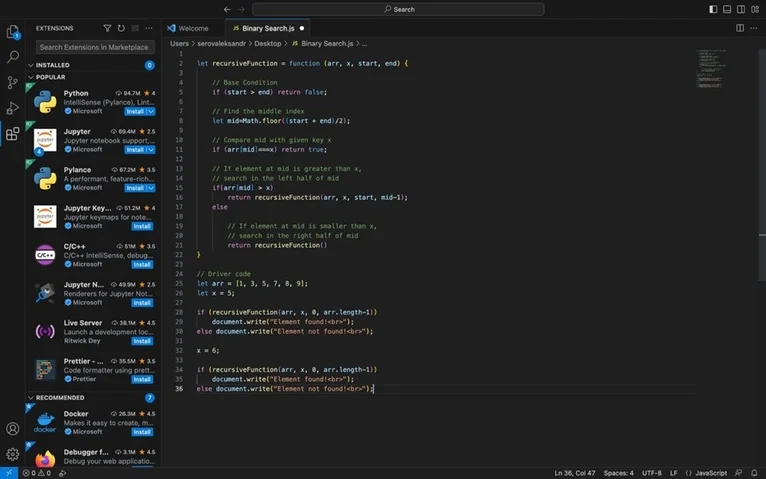This screenshot has height=479, width=766.
Task: Go forward with the right arrow
Action: (x=241, y=9)
